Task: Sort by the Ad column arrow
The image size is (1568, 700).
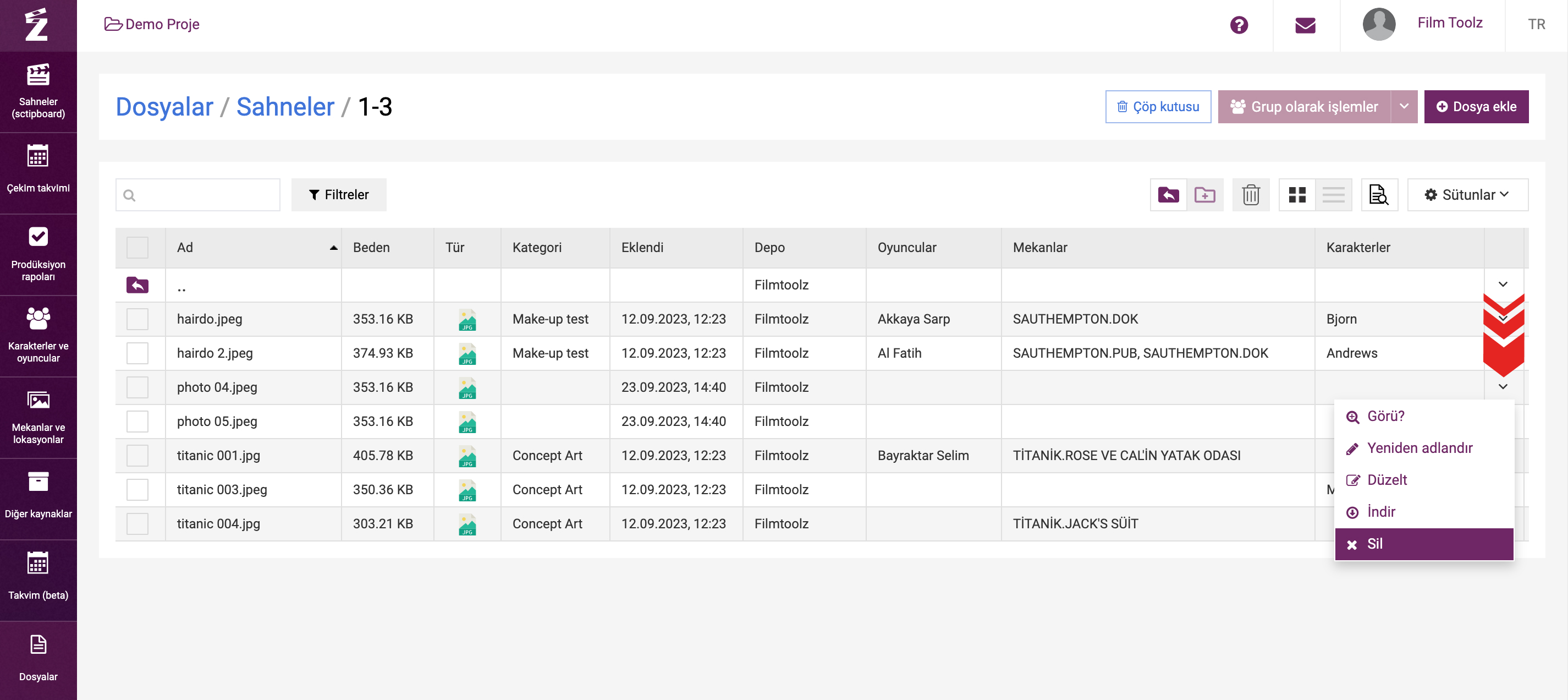Action: [334, 247]
